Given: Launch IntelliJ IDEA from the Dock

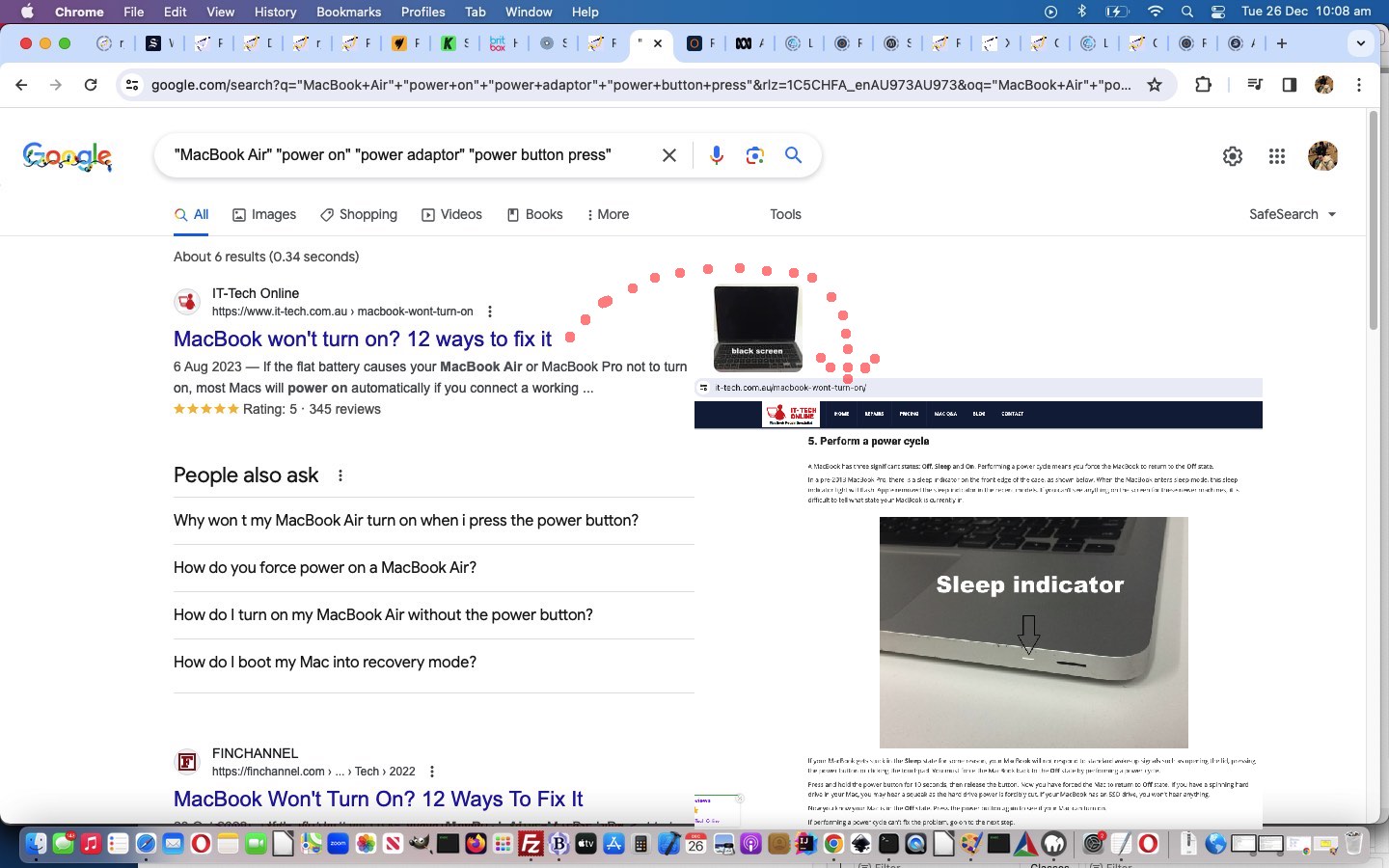Looking at the screenshot, I should 805,844.
